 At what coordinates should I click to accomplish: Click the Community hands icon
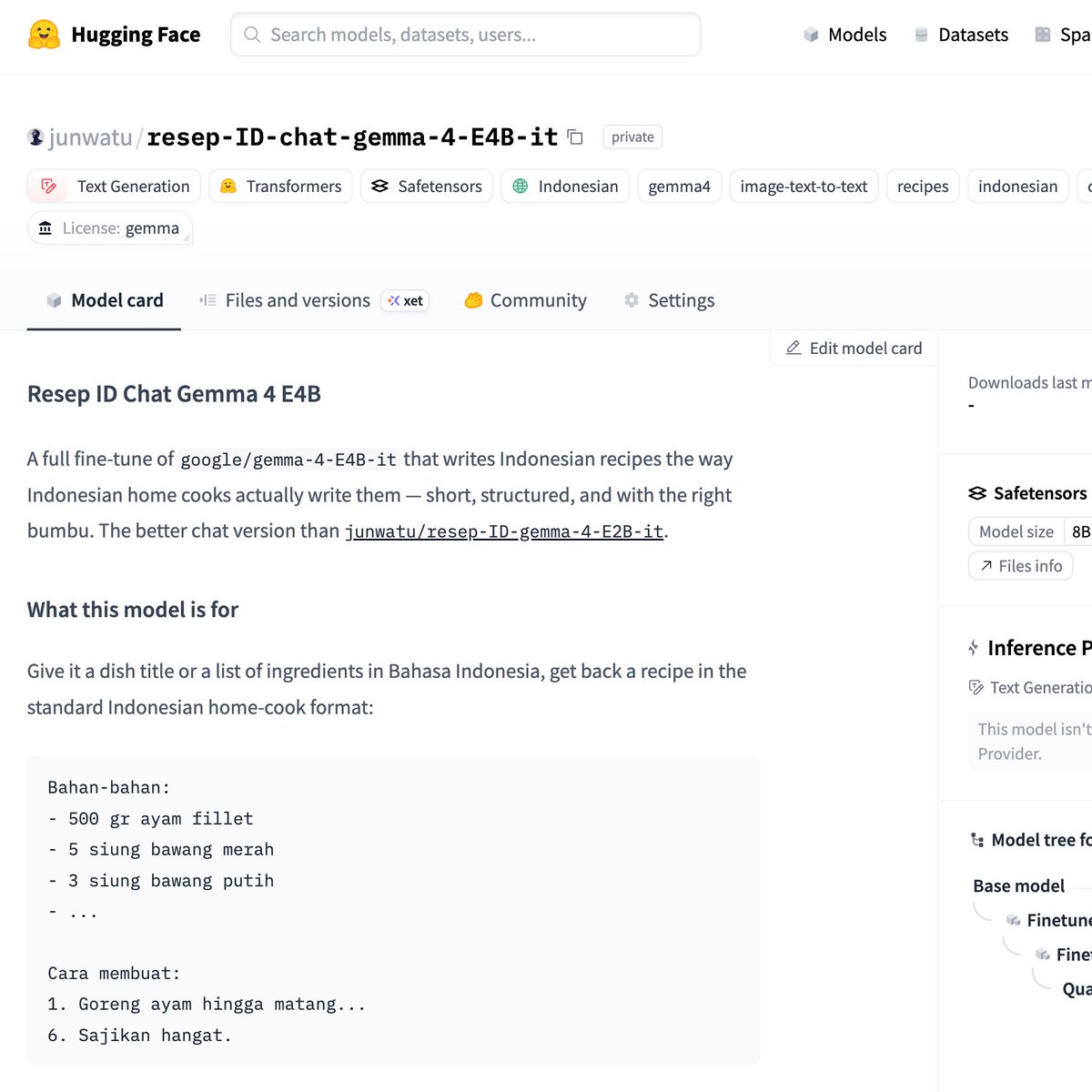coord(473,300)
